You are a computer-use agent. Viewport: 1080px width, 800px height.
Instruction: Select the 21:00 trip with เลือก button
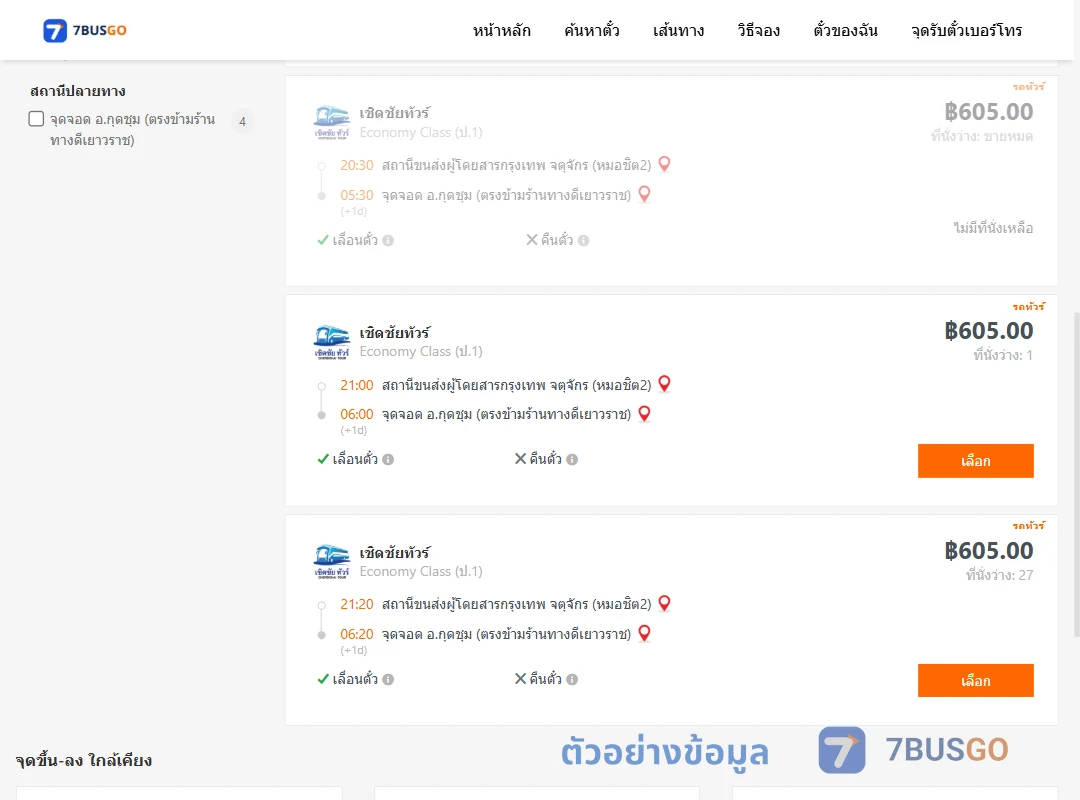click(975, 461)
